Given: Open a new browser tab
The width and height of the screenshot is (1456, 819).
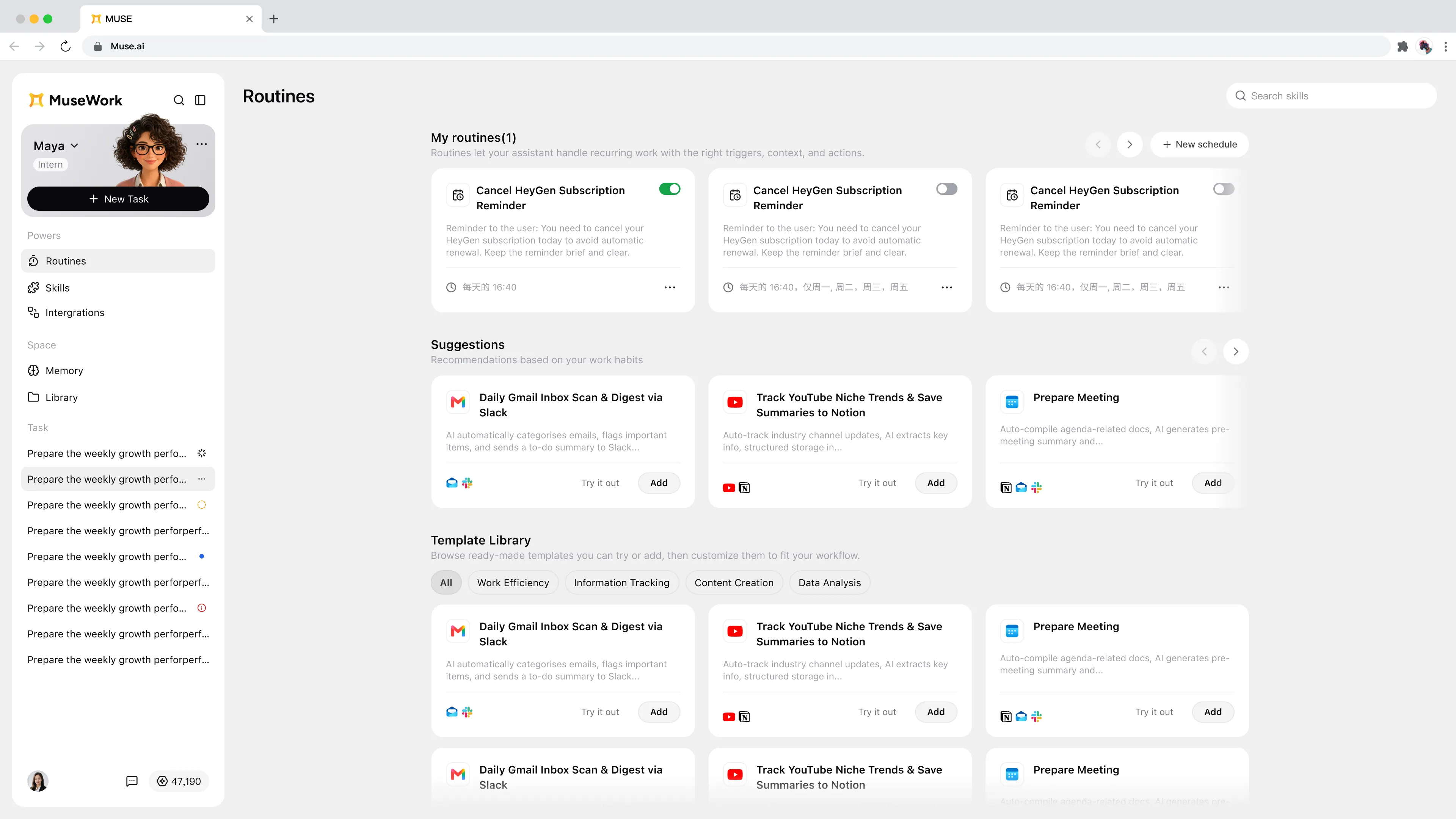Looking at the screenshot, I should point(273,19).
